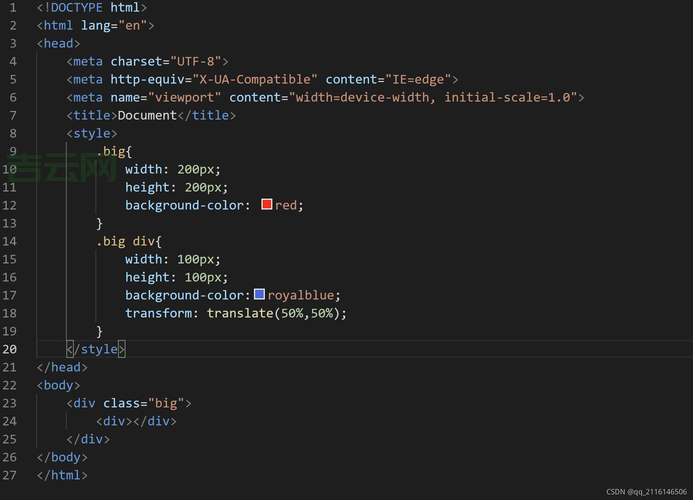The image size is (693, 500).
Task: Click the "UTF-8" charset value
Action: 197,61
